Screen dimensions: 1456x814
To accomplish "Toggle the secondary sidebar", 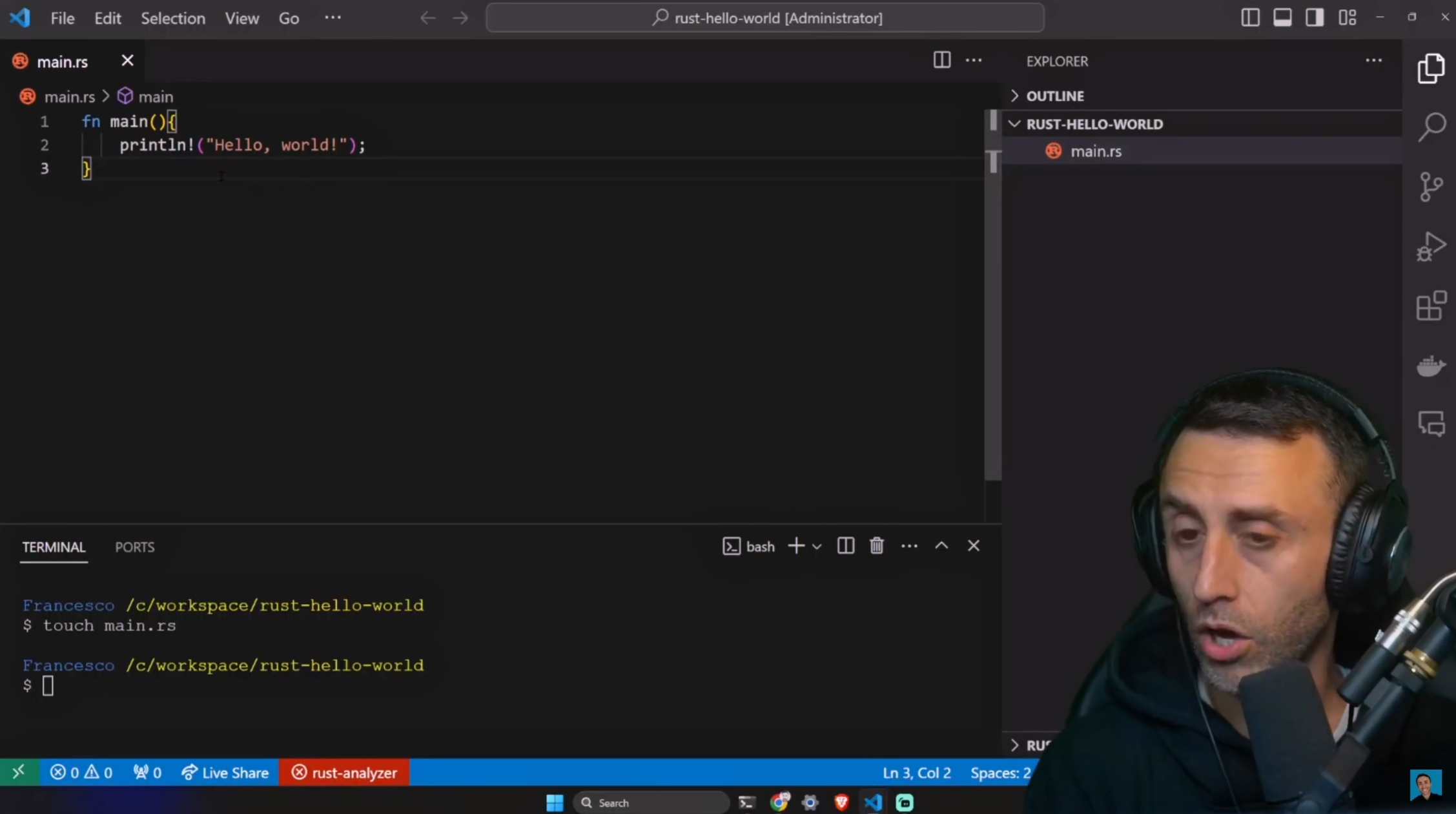I will coord(1315,17).
